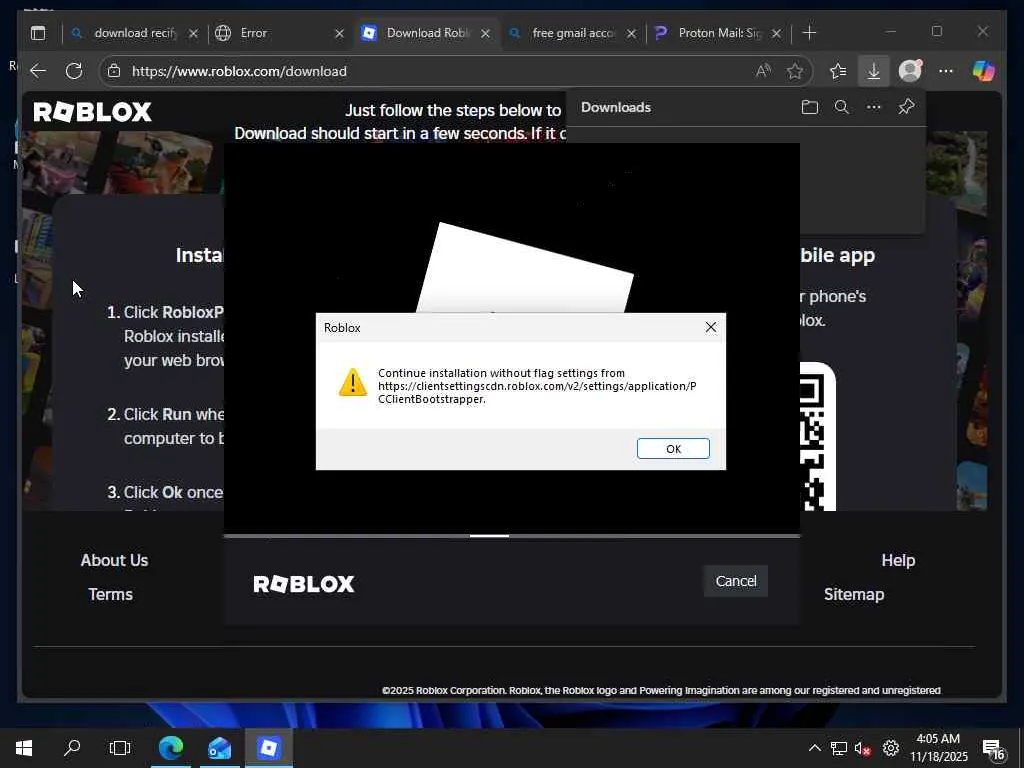Open Task View on the taskbar

[120, 748]
